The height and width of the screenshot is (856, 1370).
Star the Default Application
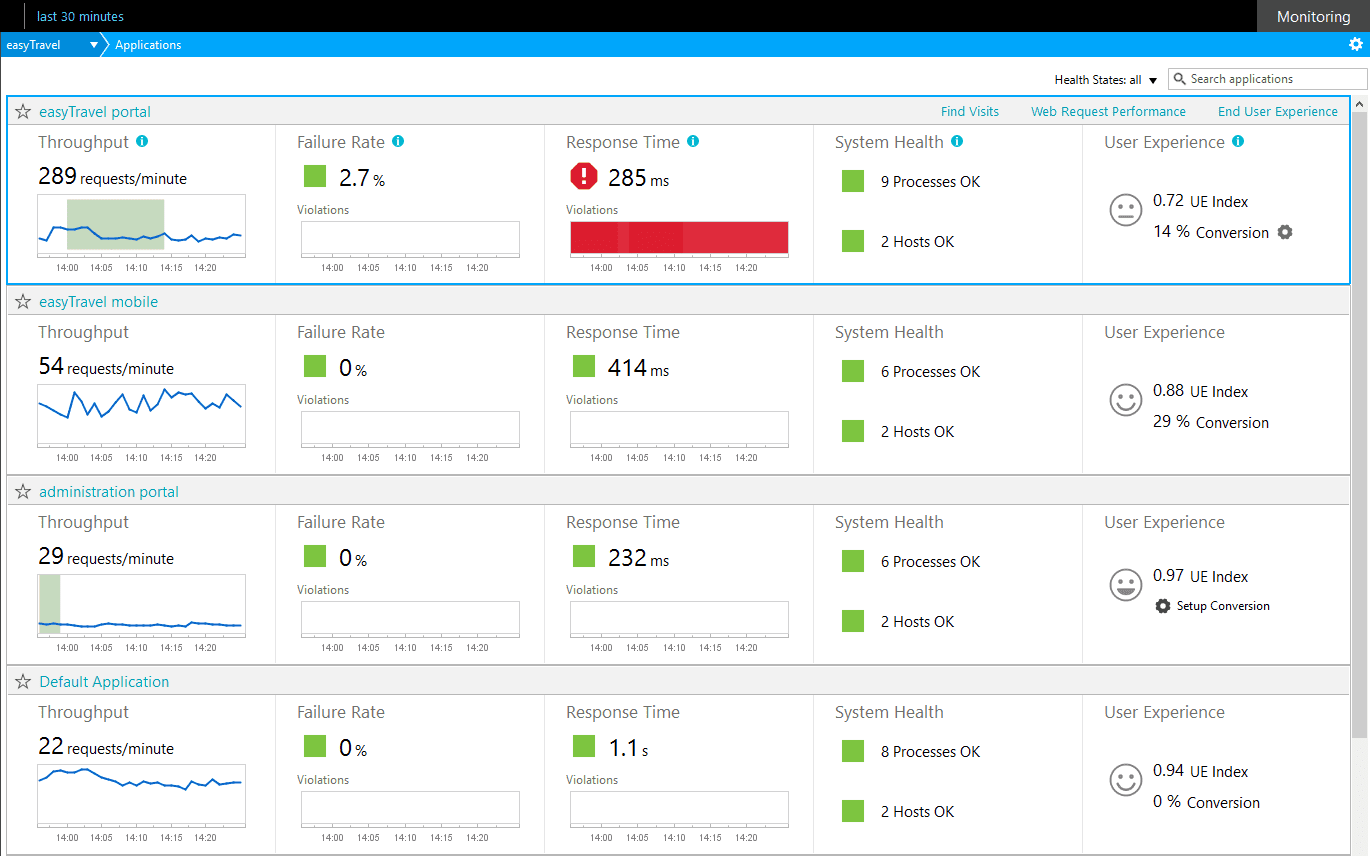click(x=23, y=682)
